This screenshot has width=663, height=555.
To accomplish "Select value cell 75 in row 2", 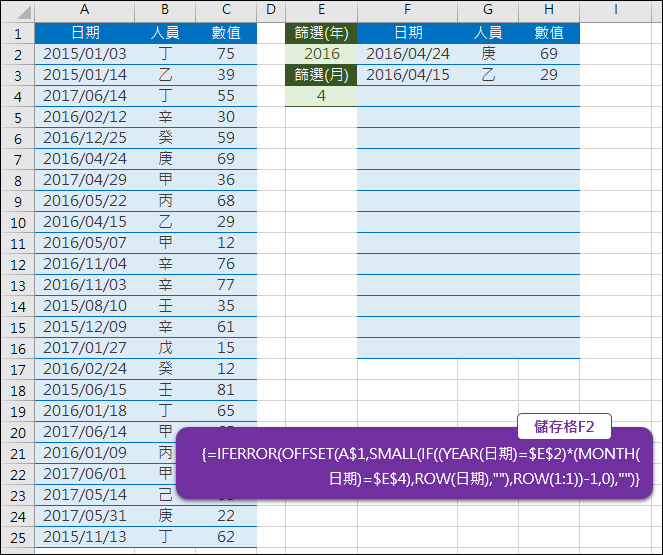I will click(226, 54).
